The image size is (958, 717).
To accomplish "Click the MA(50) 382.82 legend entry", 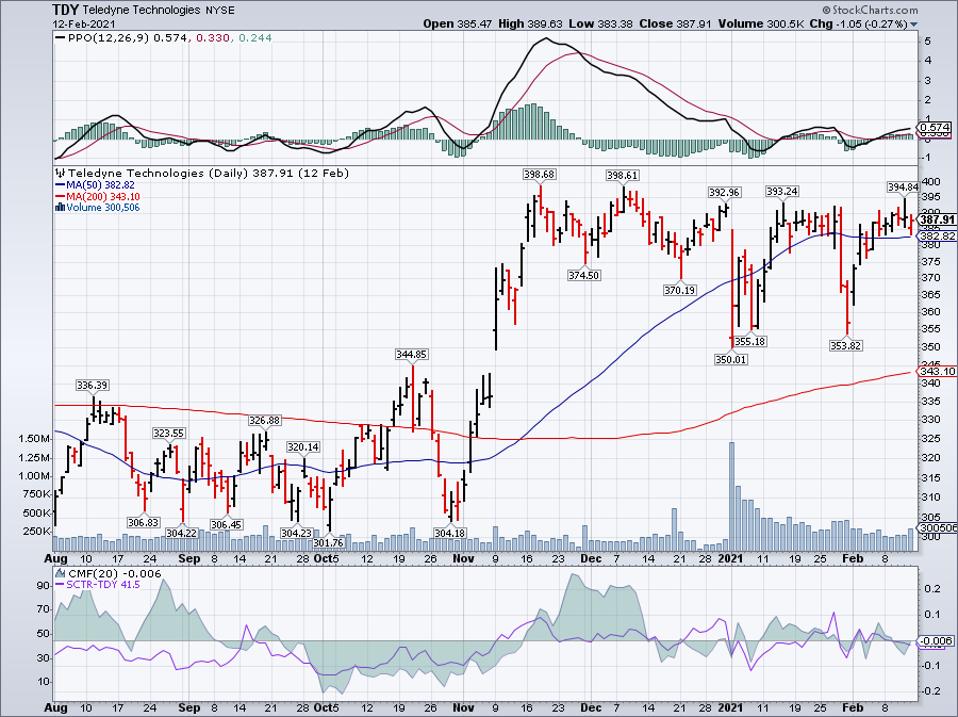I will [99, 185].
